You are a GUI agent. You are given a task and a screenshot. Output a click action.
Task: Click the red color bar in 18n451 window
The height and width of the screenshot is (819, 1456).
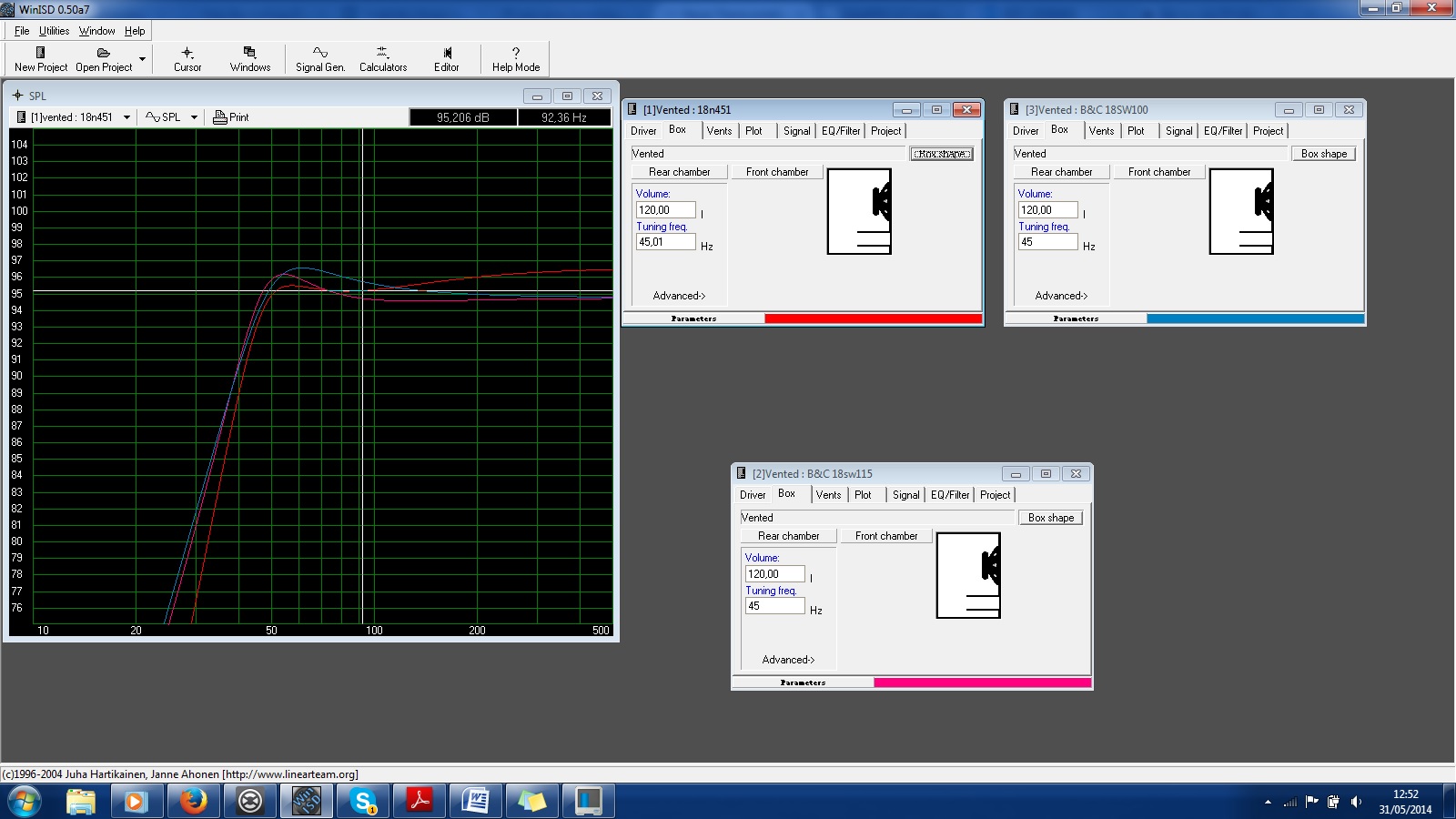(x=873, y=318)
